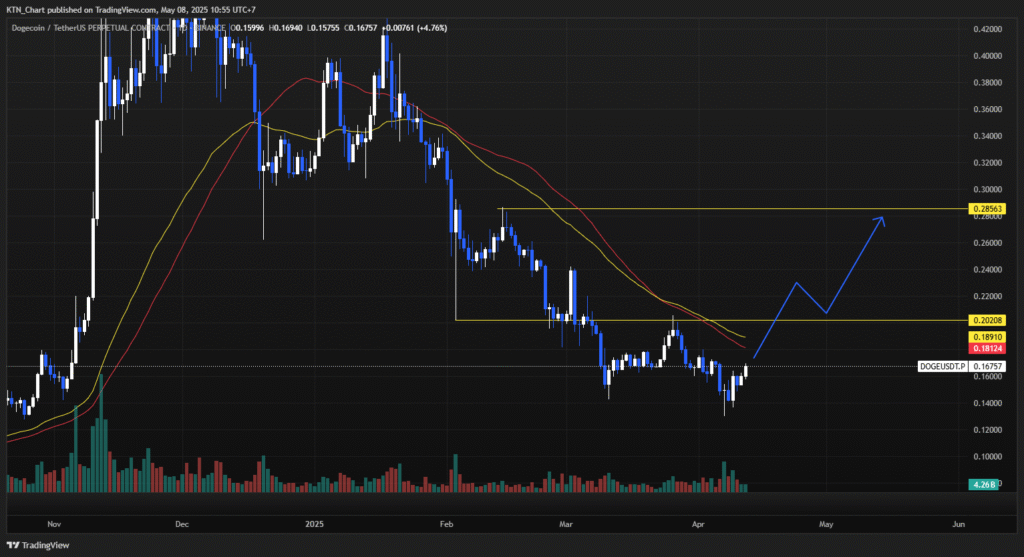The height and width of the screenshot is (557, 1024).
Task: Click the low value L0.15755 in legend
Action: (323, 28)
